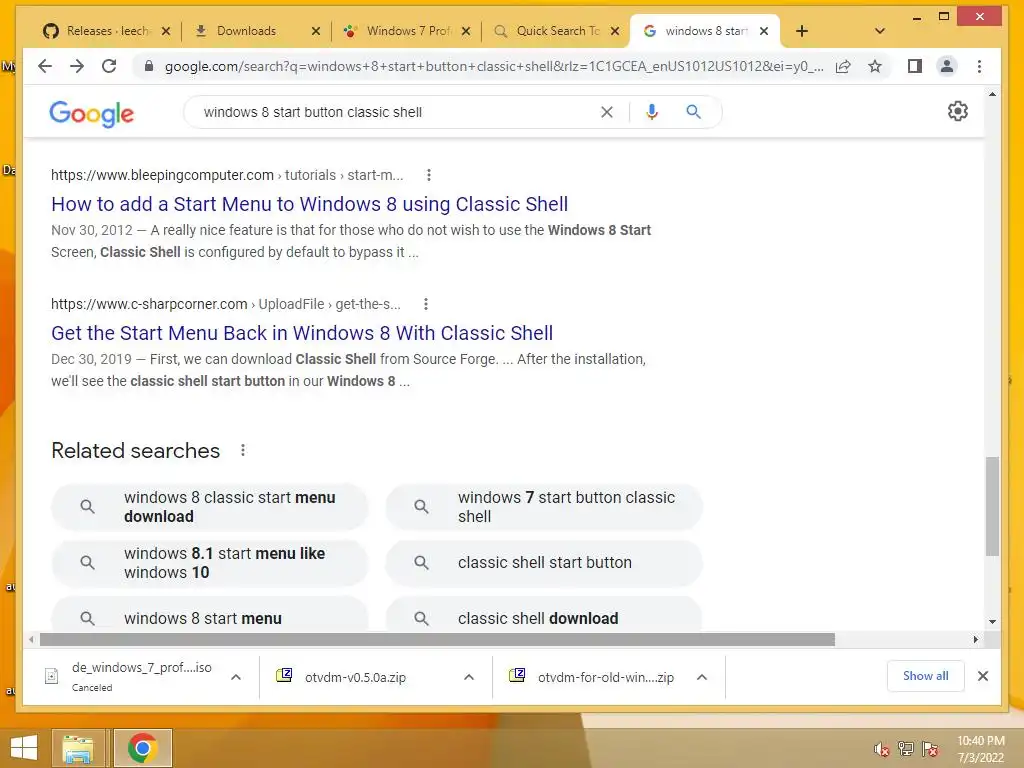The image size is (1024, 768).
Task: Click the Google logo
Action: click(91, 114)
